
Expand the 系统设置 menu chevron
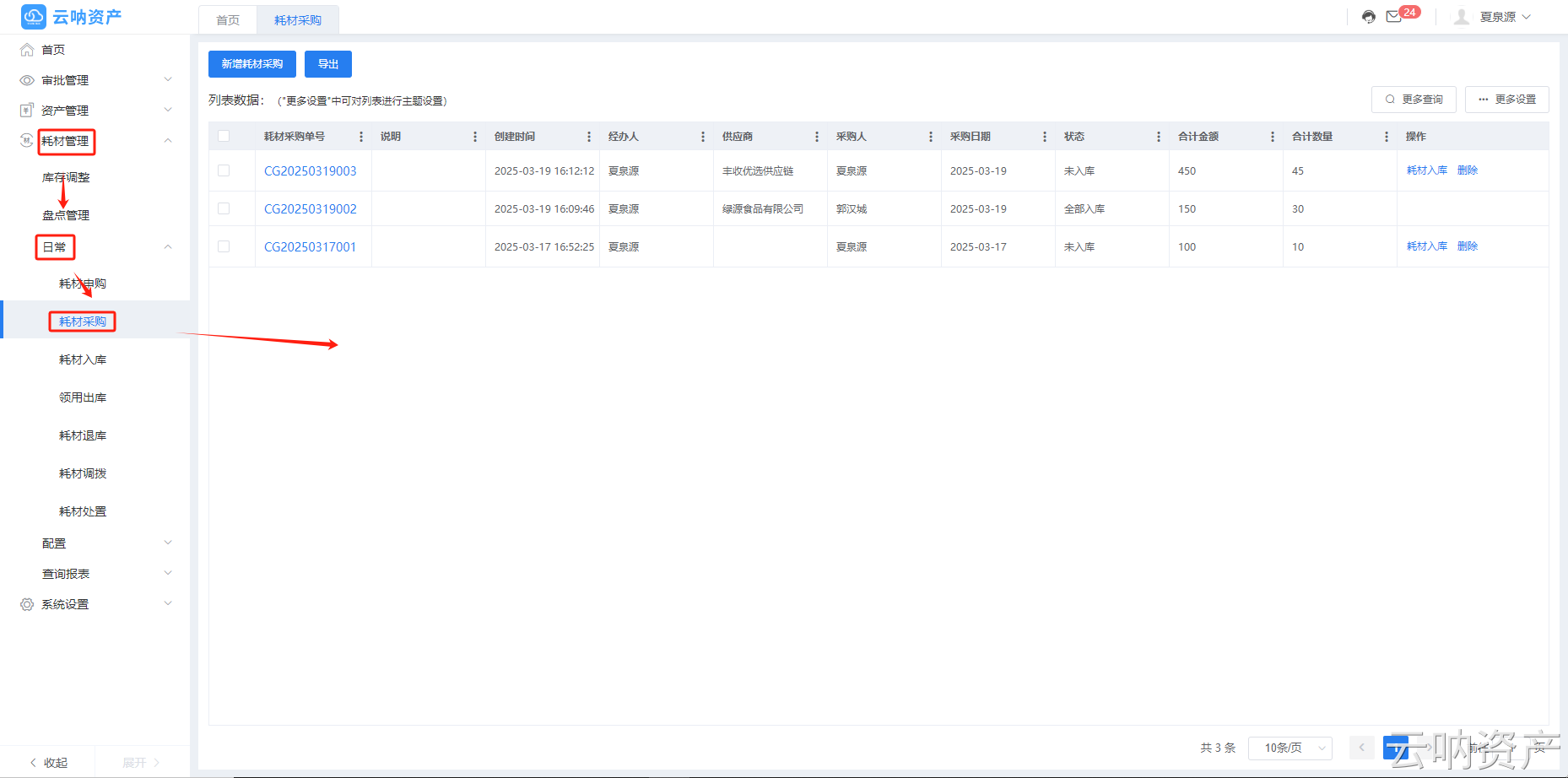click(168, 604)
